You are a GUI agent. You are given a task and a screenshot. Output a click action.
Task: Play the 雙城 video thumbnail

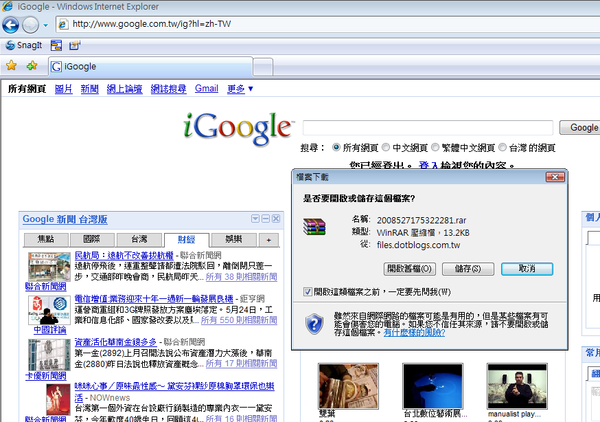(x=348, y=386)
